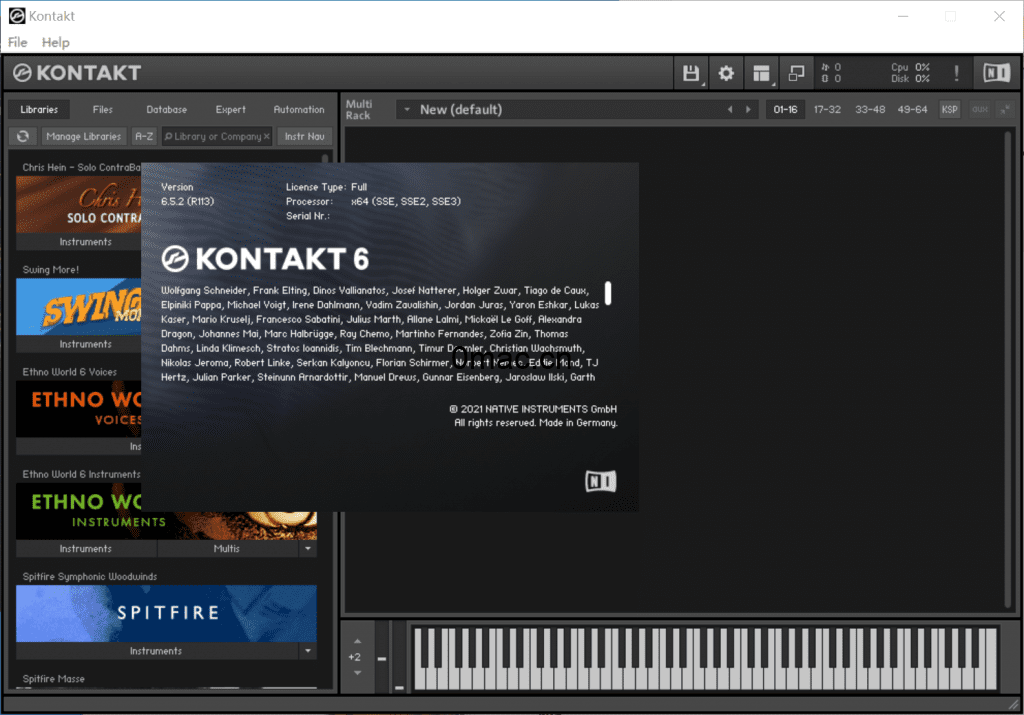Image resolution: width=1024 pixels, height=715 pixels.
Task: Click the exclamation panic/restart engine icon
Action: [x=957, y=73]
